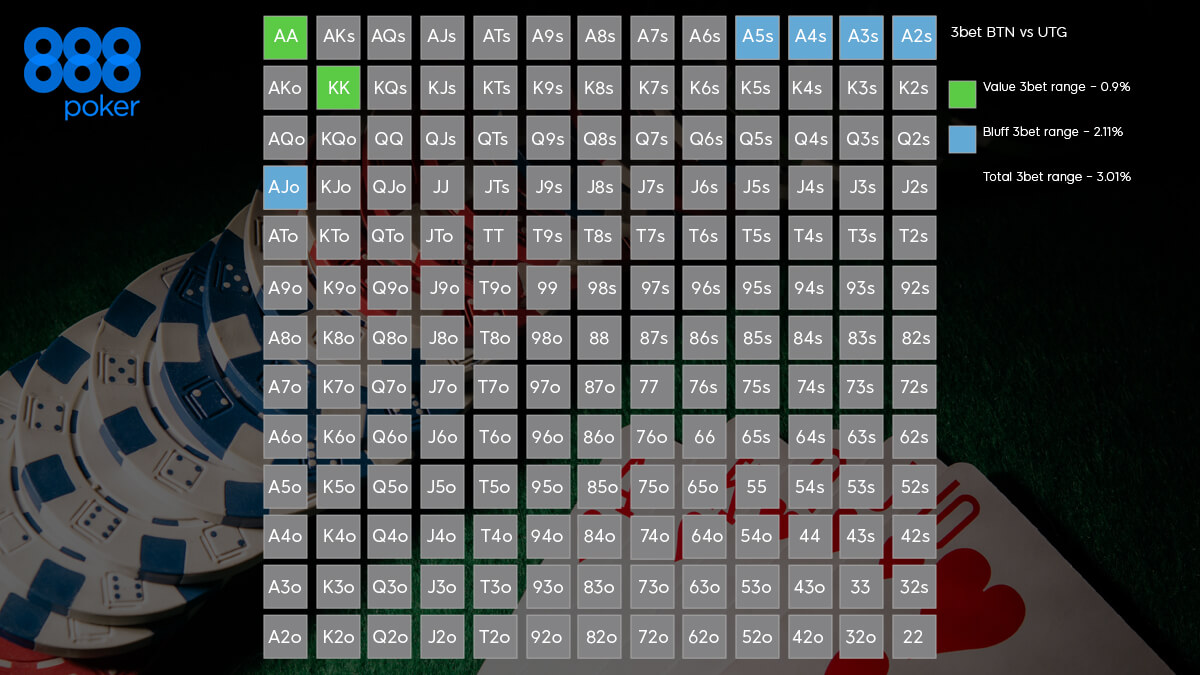Image resolution: width=1200 pixels, height=675 pixels.
Task: Select the AKo hand cell
Action: pyautogui.click(x=285, y=87)
